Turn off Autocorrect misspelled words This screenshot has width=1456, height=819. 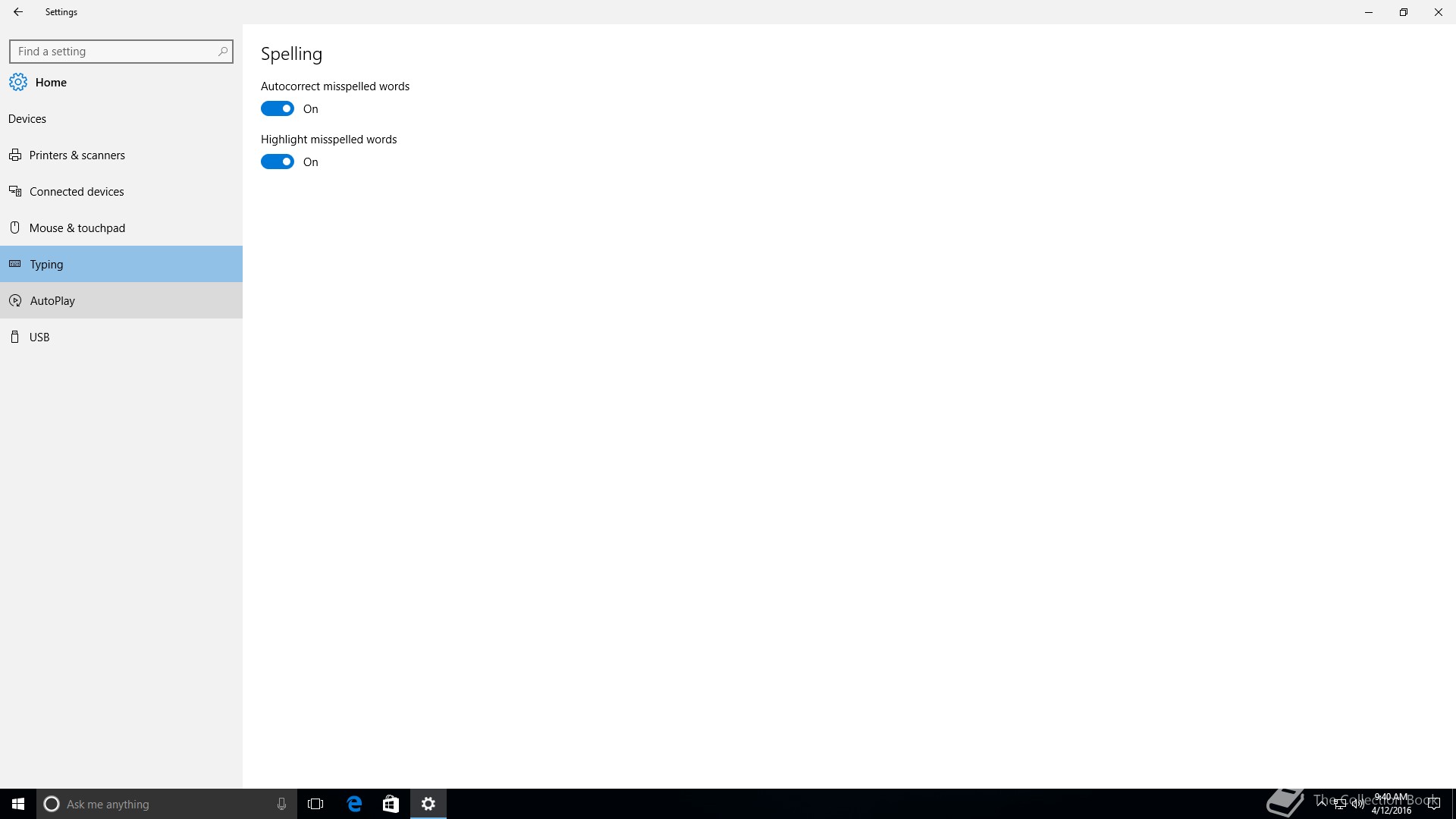(x=278, y=109)
